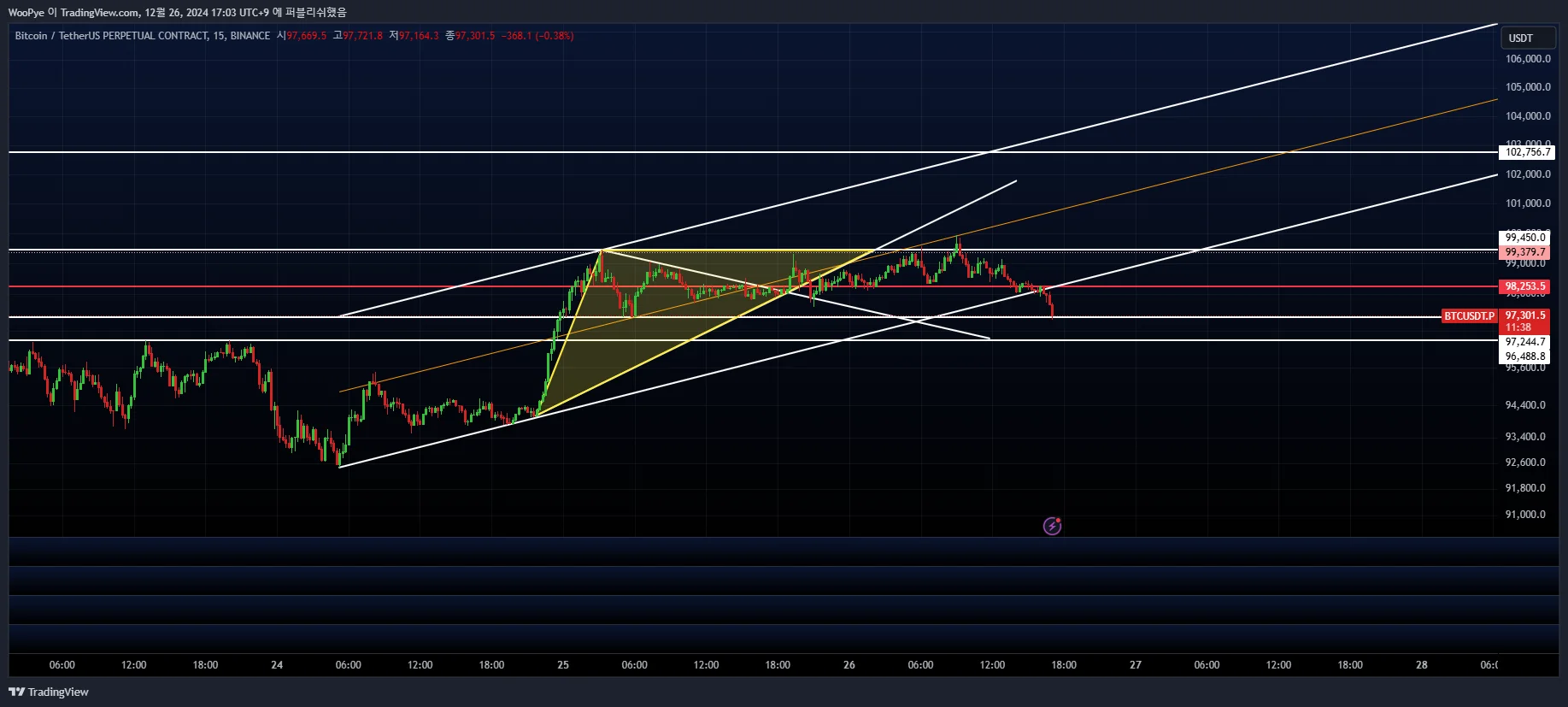Click the TradingView logo at bottom left
1568x707 pixels.
coord(49,692)
